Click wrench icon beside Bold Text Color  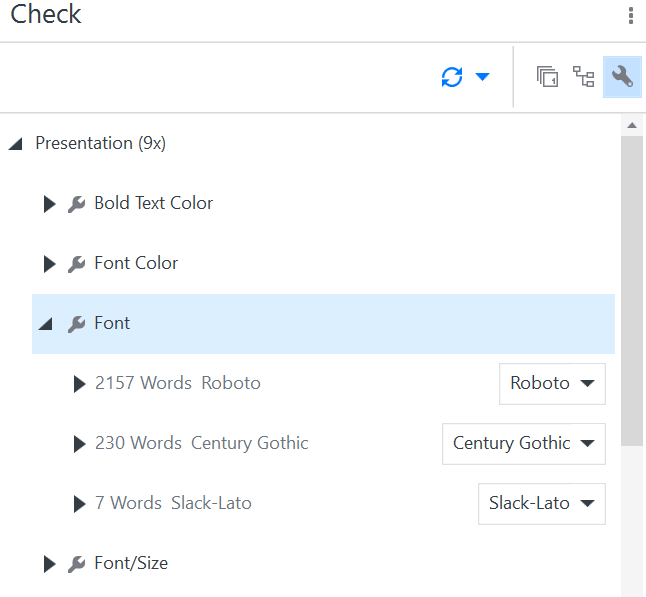tap(77, 204)
